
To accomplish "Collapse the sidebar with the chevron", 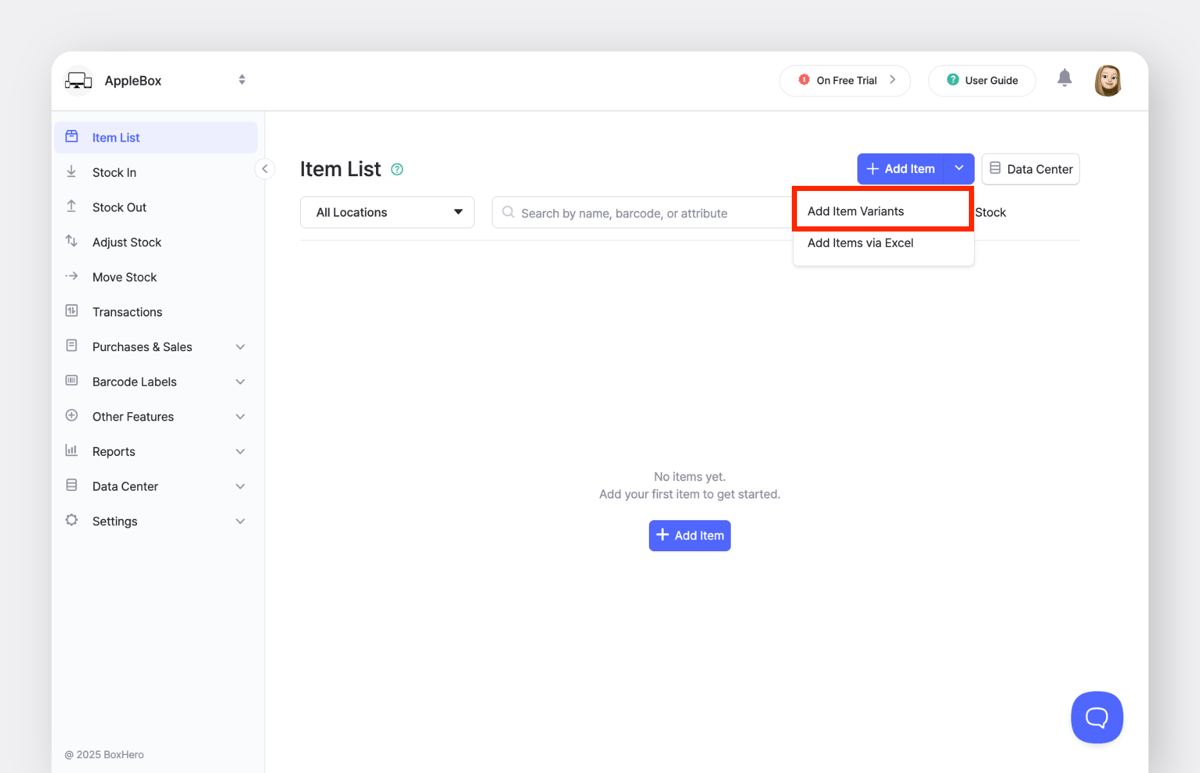I will point(264,169).
